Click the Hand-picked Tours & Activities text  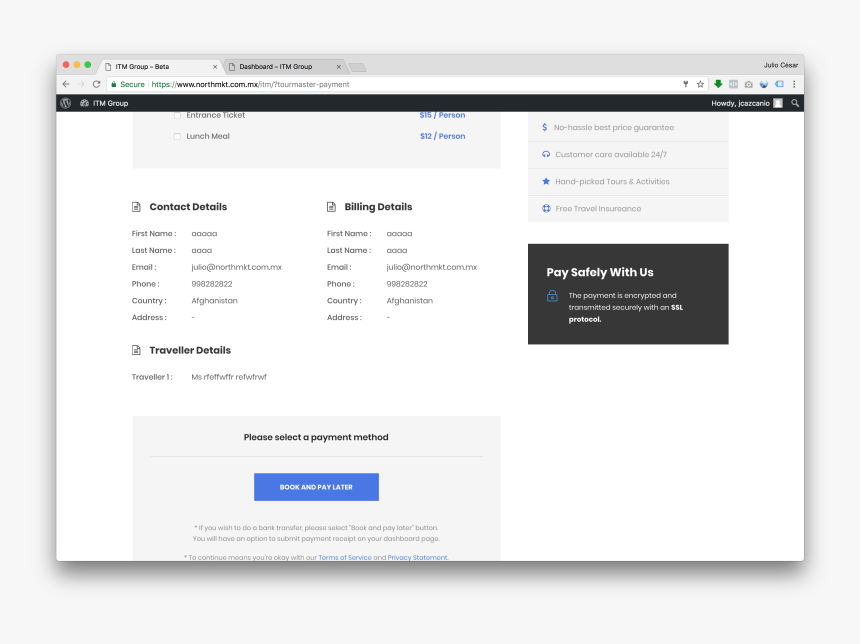[612, 182]
